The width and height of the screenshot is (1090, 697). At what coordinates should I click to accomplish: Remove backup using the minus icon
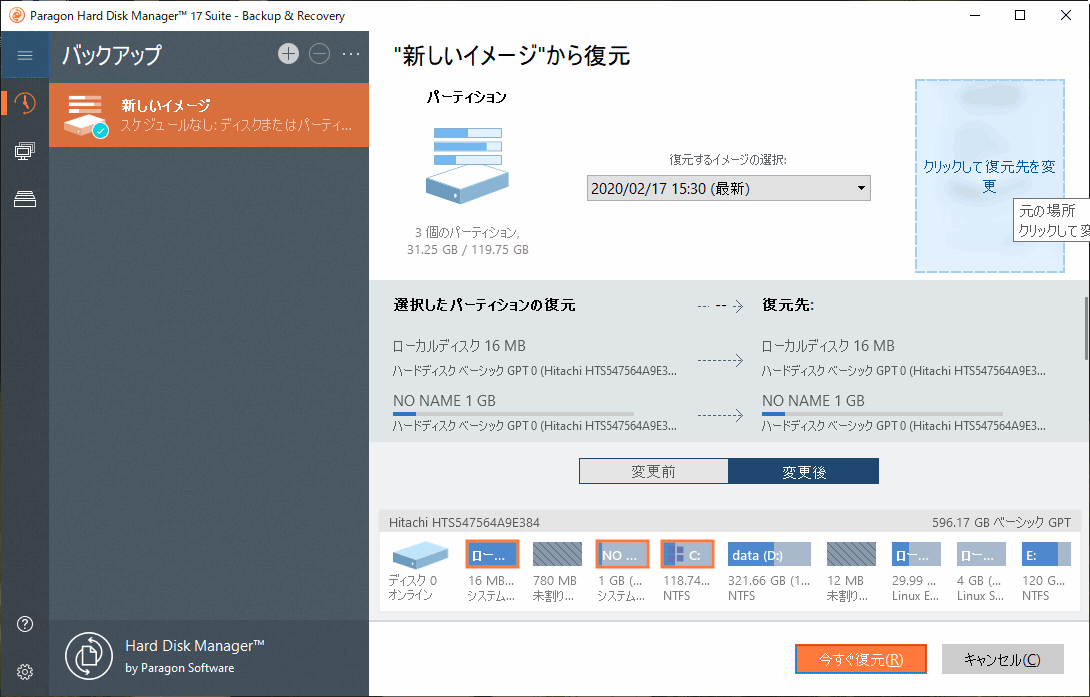pyautogui.click(x=320, y=54)
